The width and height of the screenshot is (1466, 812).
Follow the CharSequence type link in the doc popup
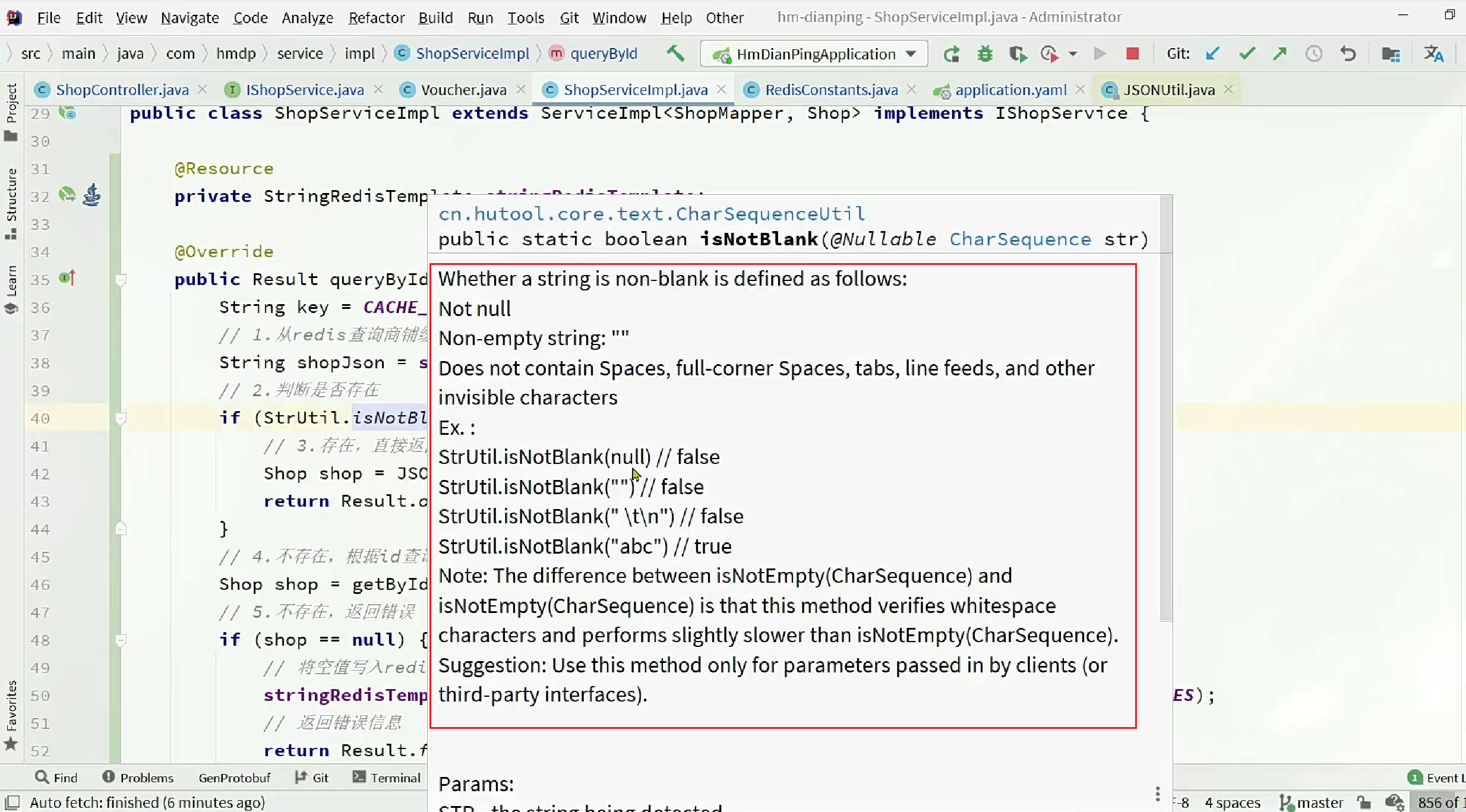[x=1020, y=239]
